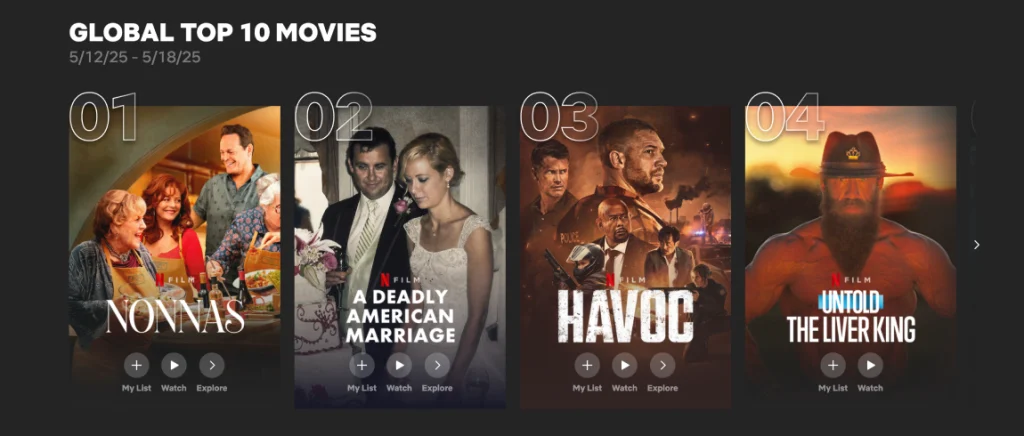Show next movies with the right carousel arrow
Screen dimensions: 1024x436
(976, 245)
